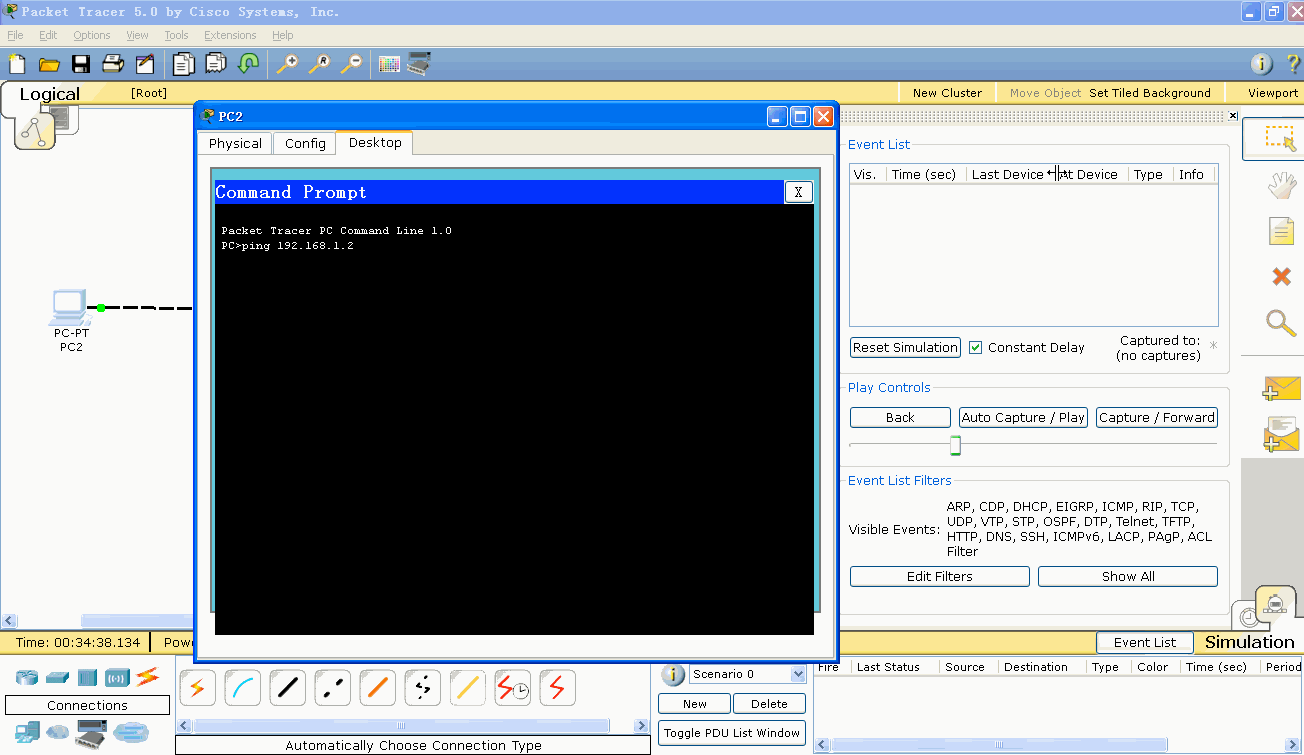Close Command Prompt with X button
Screen dimensions: 1304x755
[798, 192]
